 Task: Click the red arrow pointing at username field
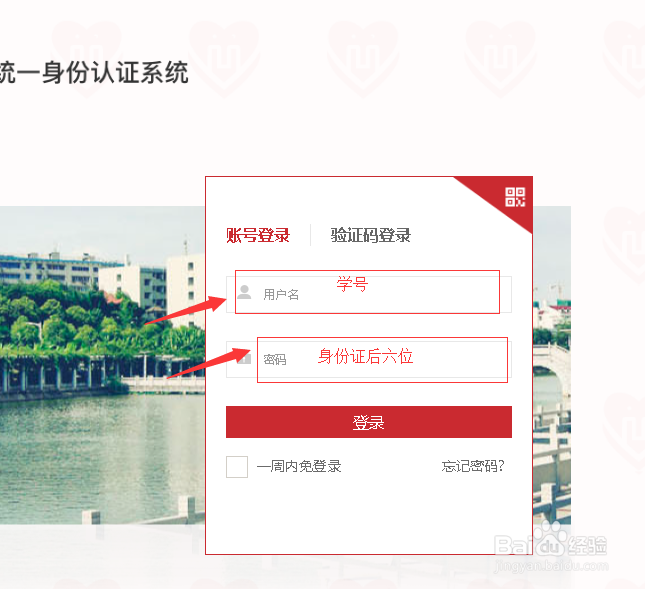tap(186, 310)
